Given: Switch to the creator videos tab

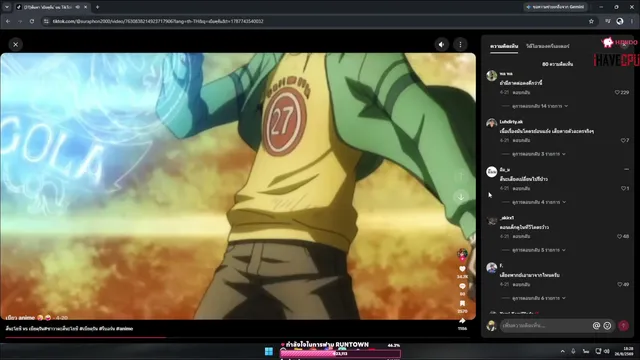Looking at the screenshot, I should pos(547,46).
